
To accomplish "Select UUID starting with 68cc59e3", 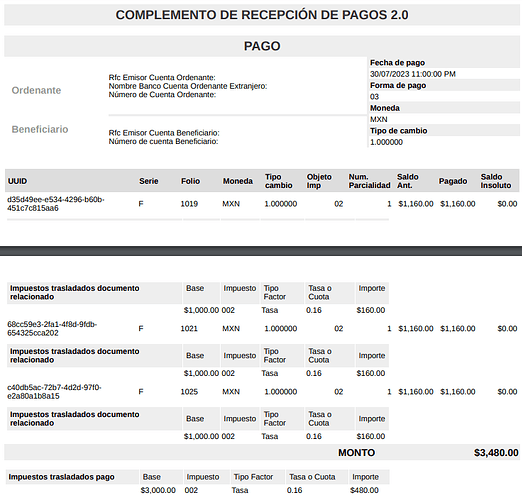I will pyautogui.click(x=52, y=328).
